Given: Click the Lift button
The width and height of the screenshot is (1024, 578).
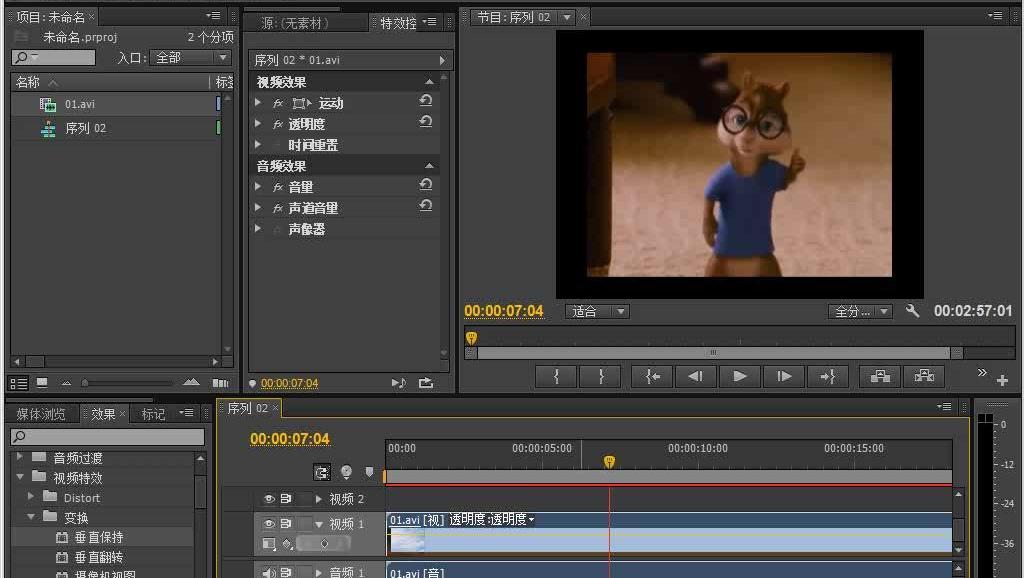Looking at the screenshot, I should tap(880, 376).
